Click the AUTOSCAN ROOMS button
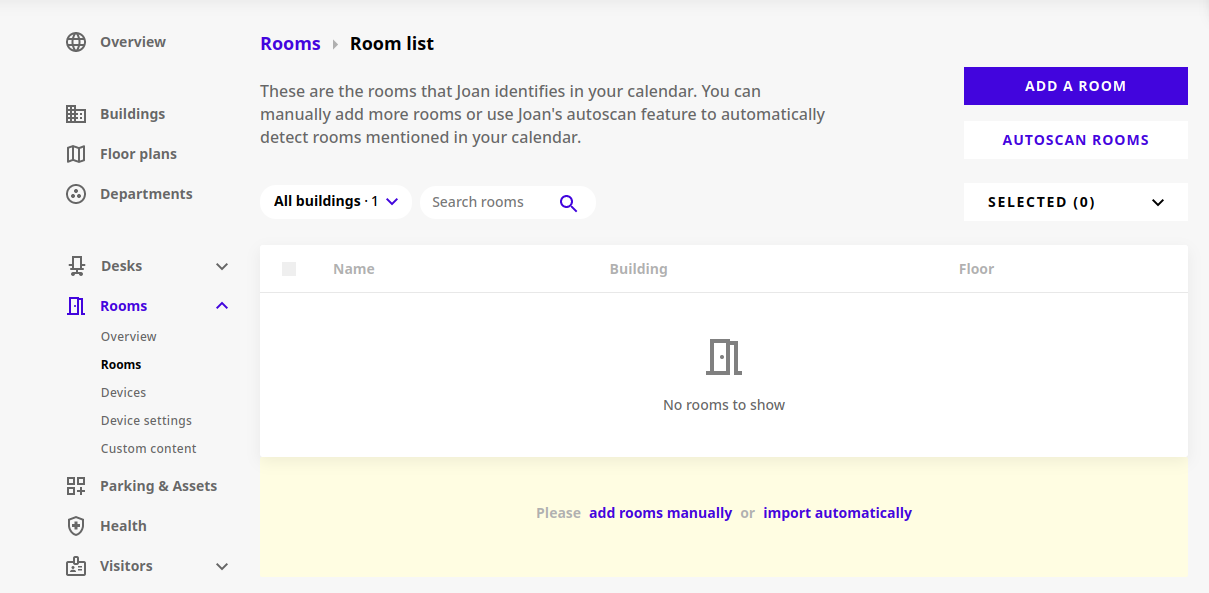 (1076, 140)
